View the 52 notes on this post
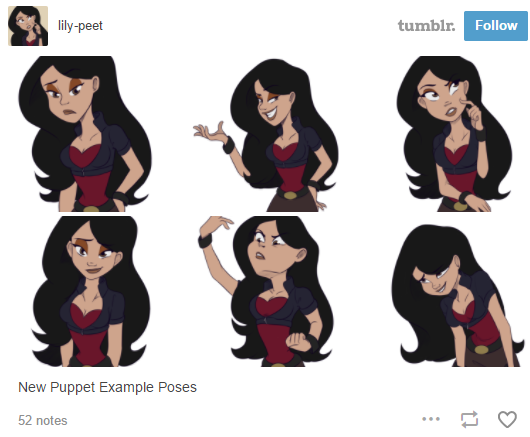530x437 pixels. click(x=43, y=420)
